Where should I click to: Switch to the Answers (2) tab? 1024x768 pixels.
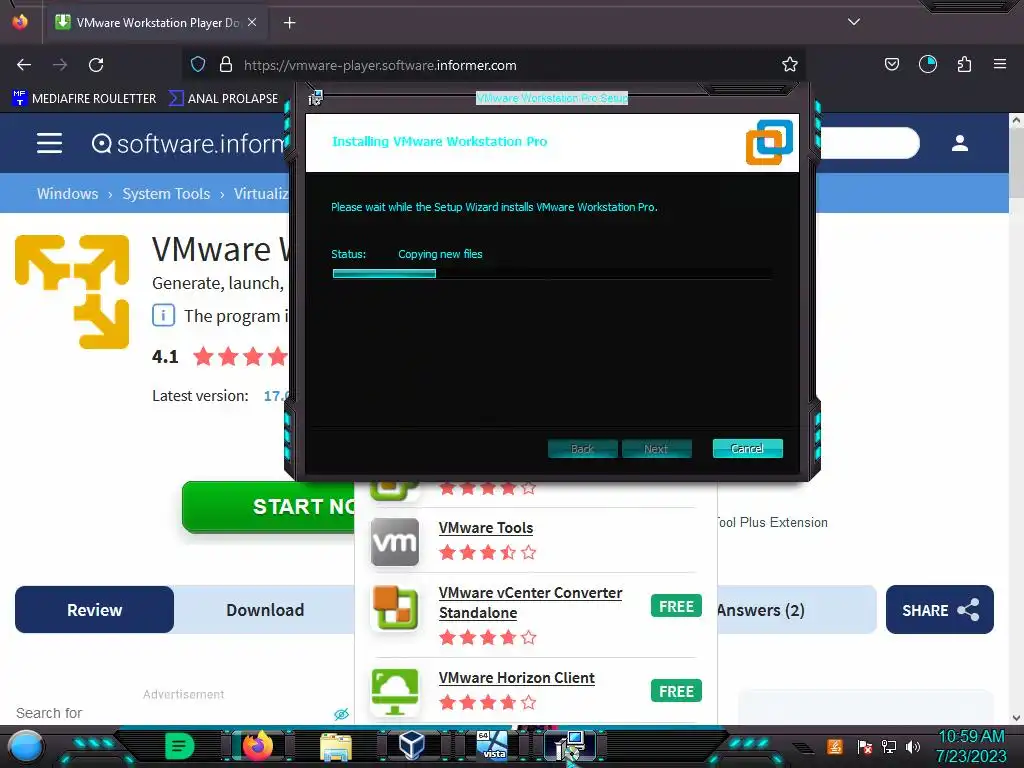pyautogui.click(x=760, y=610)
